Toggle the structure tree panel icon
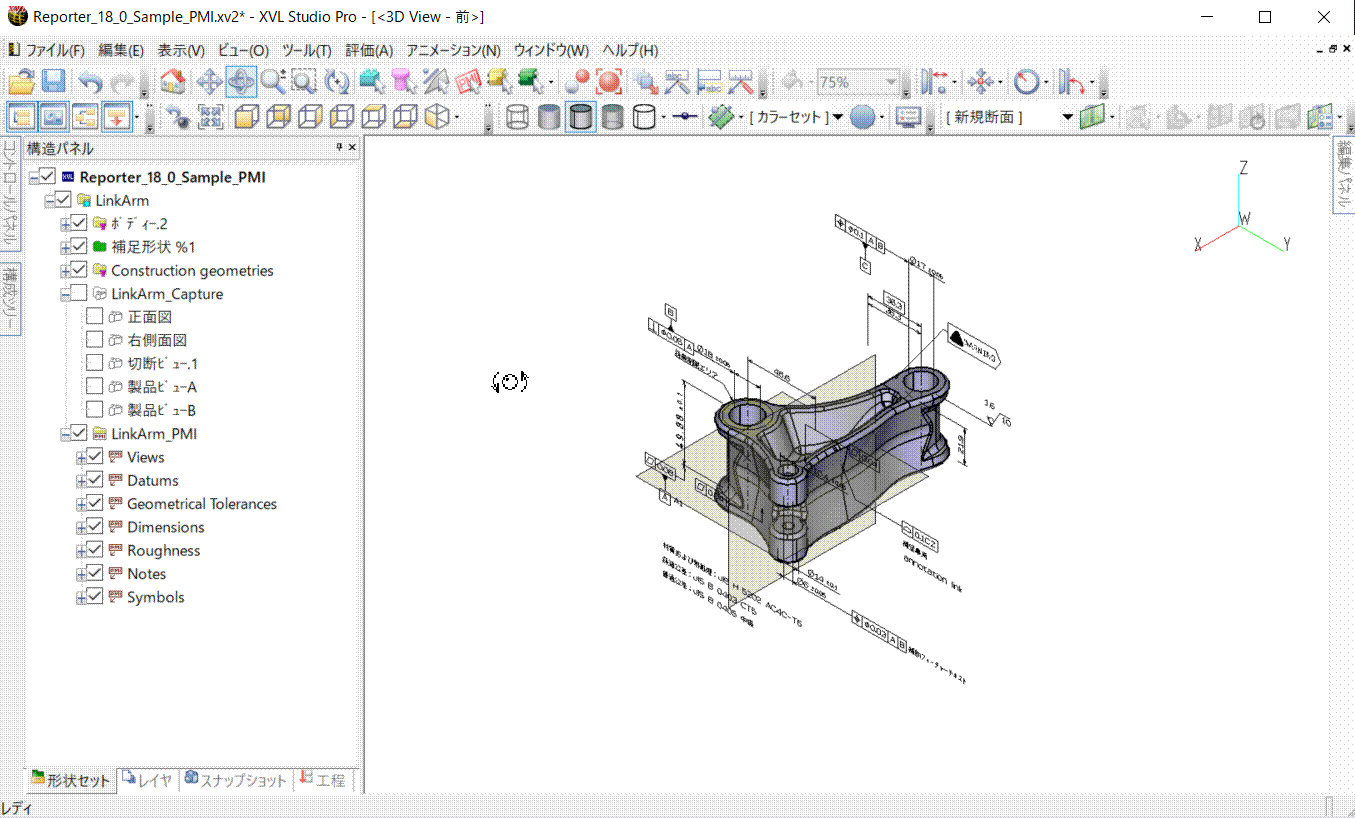1355x818 pixels. [x=22, y=117]
